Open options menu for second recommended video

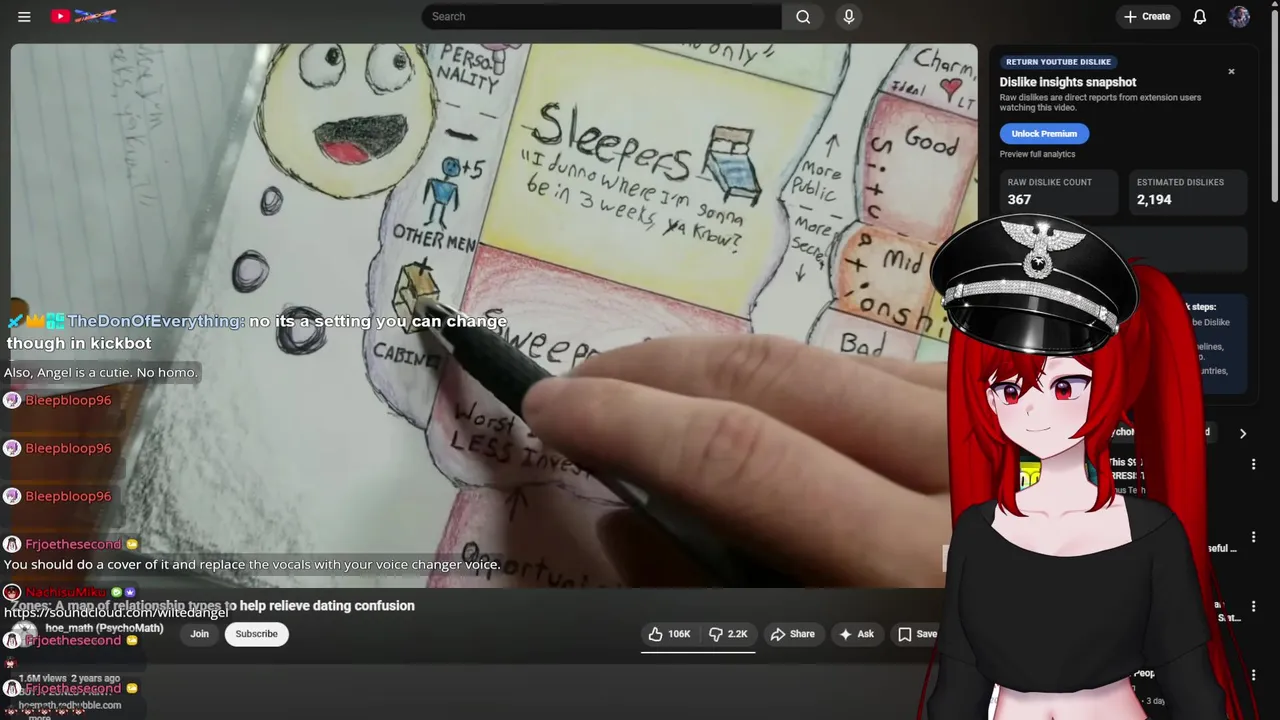click(x=1253, y=536)
